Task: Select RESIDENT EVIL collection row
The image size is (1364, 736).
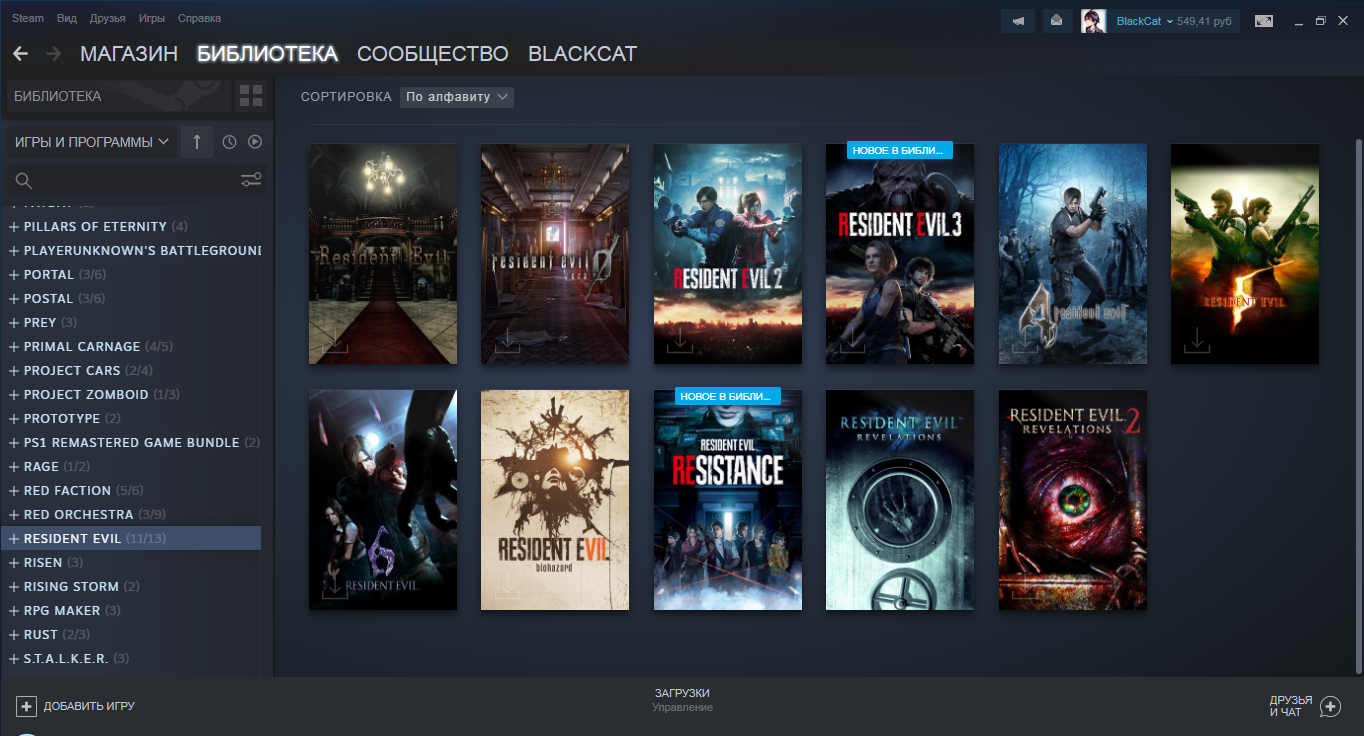Action: [x=131, y=538]
